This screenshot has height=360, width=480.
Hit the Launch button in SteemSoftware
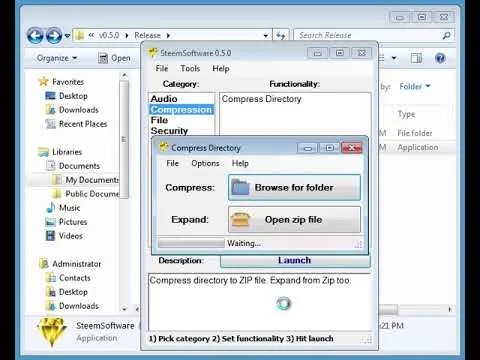click(x=295, y=260)
